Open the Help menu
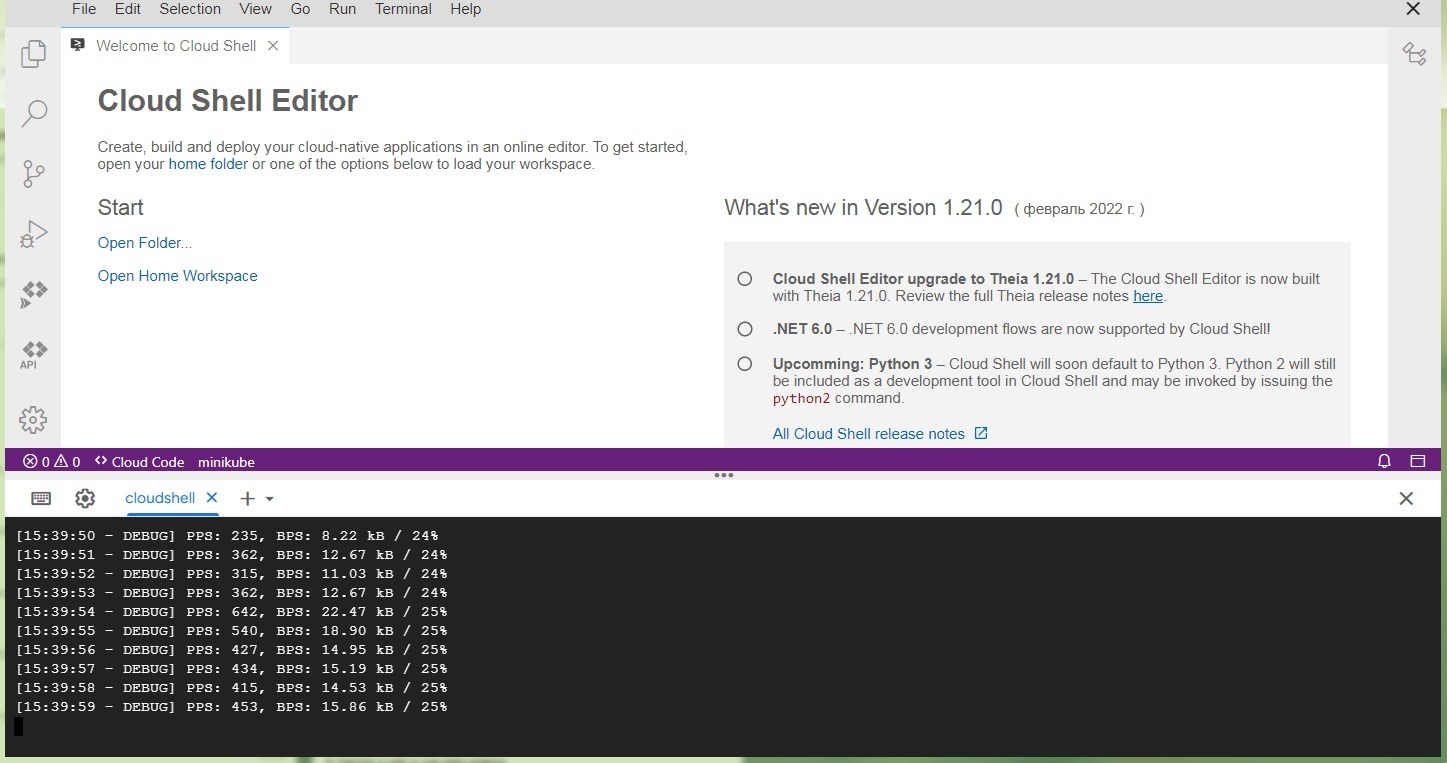The image size is (1447, 763). pyautogui.click(x=466, y=9)
